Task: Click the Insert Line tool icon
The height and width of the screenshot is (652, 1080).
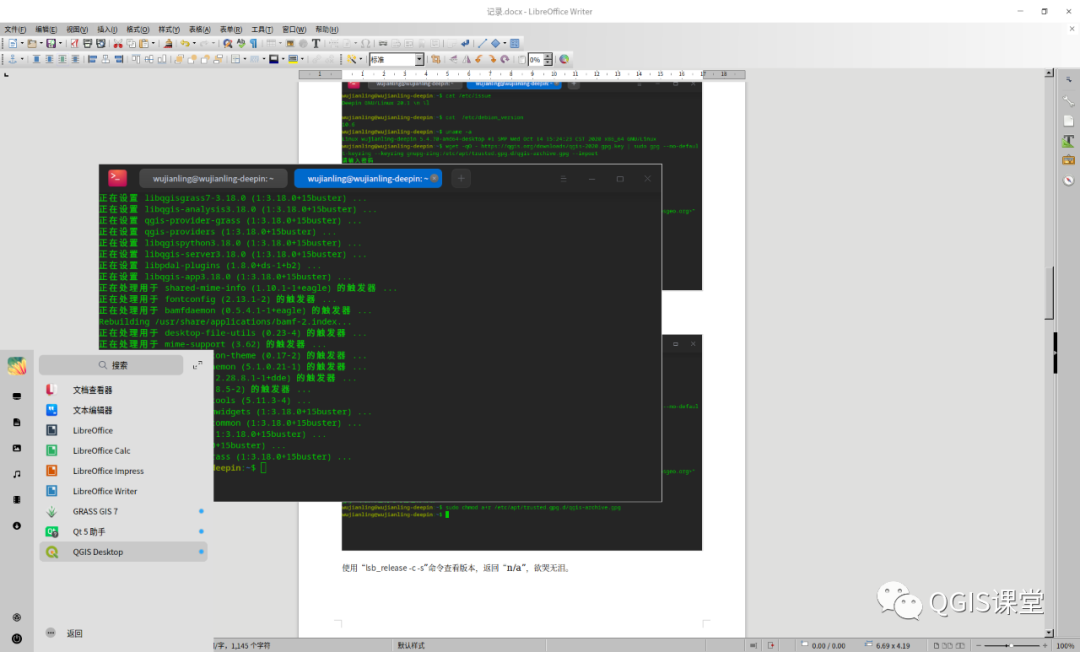Action: (x=482, y=43)
